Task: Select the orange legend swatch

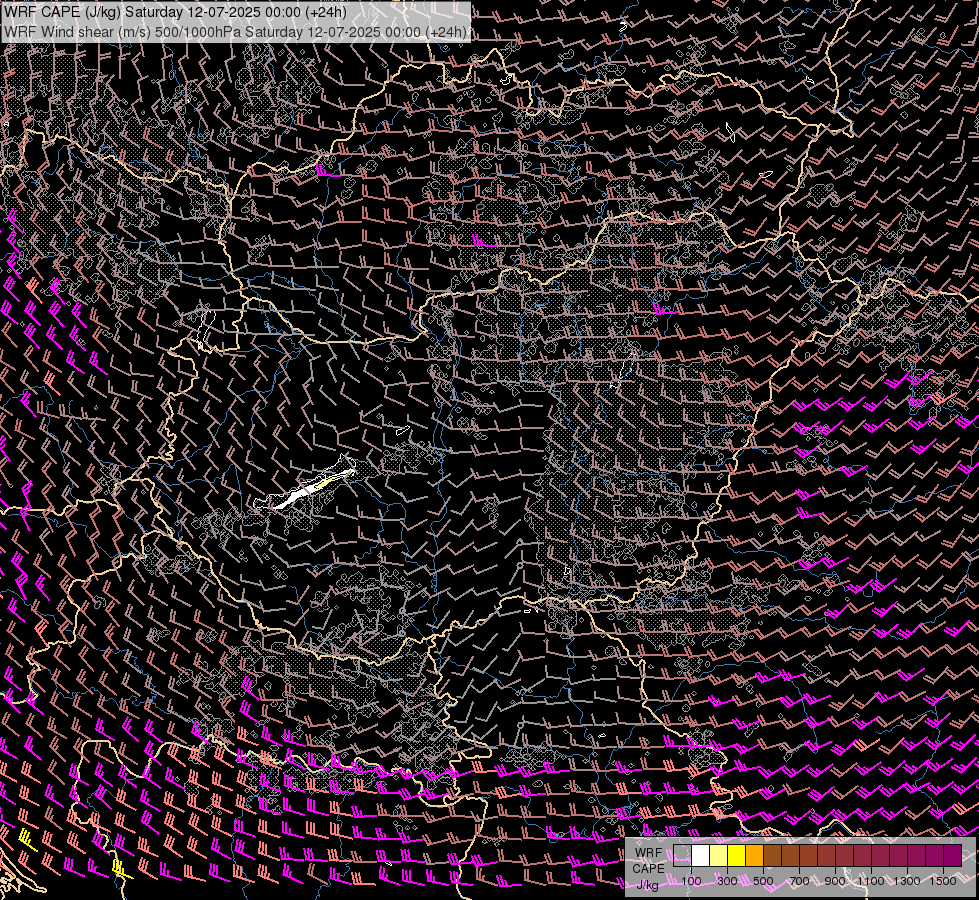Action: (754, 855)
